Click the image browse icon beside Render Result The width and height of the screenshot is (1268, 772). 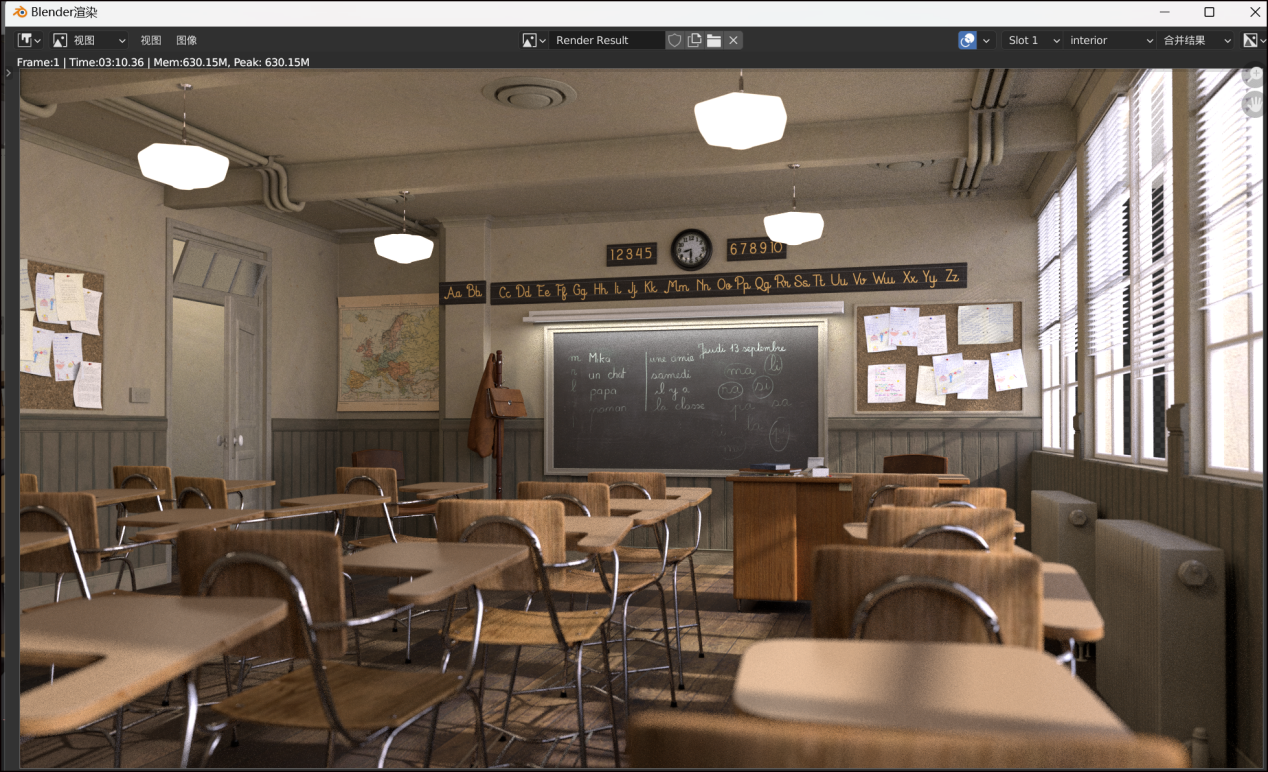(x=534, y=40)
